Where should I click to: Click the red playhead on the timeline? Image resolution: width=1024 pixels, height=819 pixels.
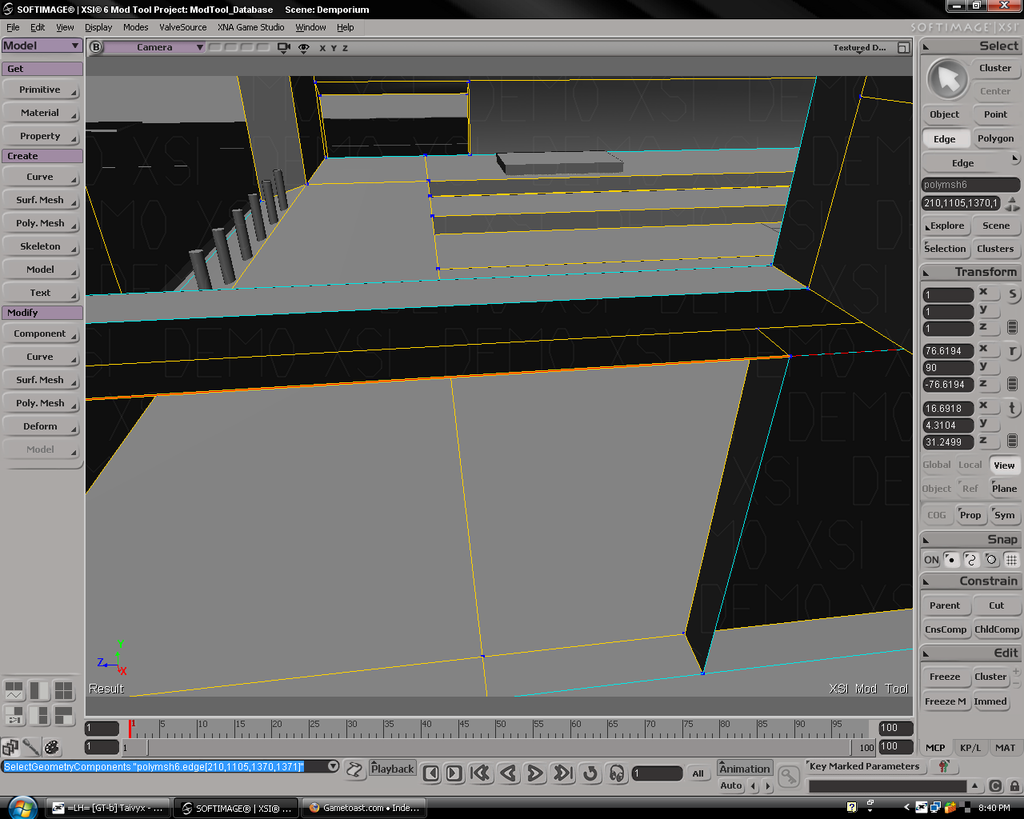tap(131, 728)
